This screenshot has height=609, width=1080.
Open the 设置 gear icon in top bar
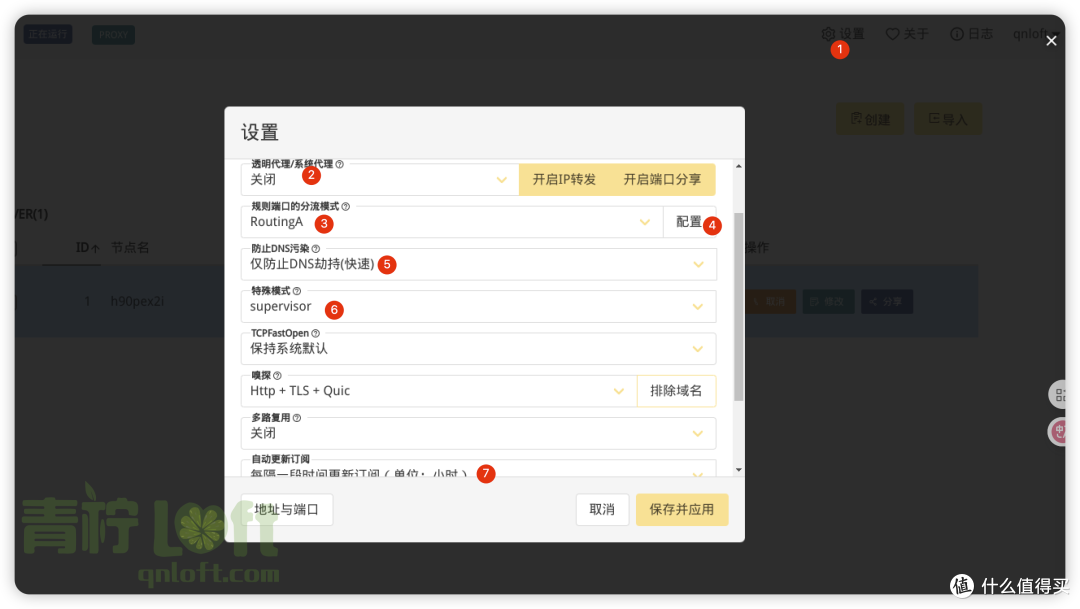click(x=828, y=34)
